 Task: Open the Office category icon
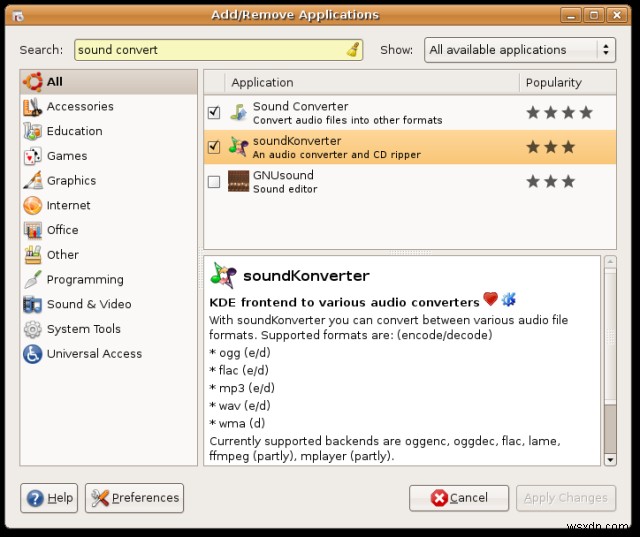(33, 230)
